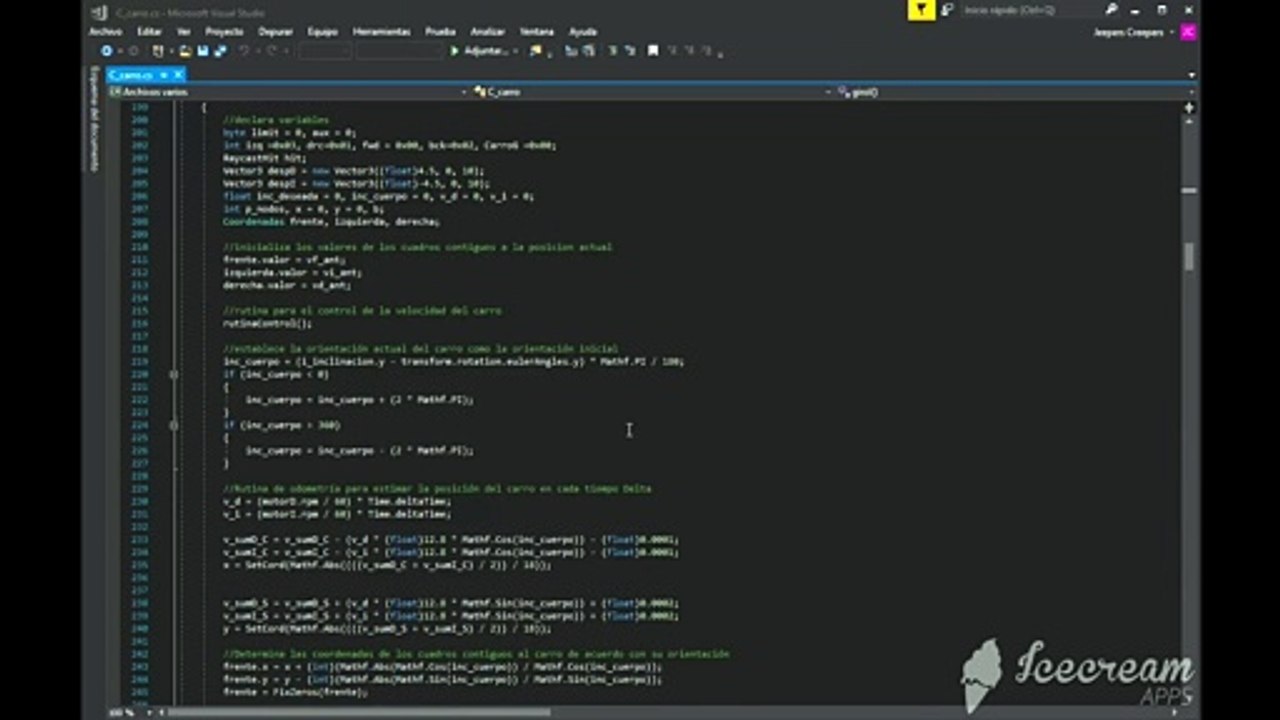Click the yellow notifications flag icon

click(x=921, y=10)
